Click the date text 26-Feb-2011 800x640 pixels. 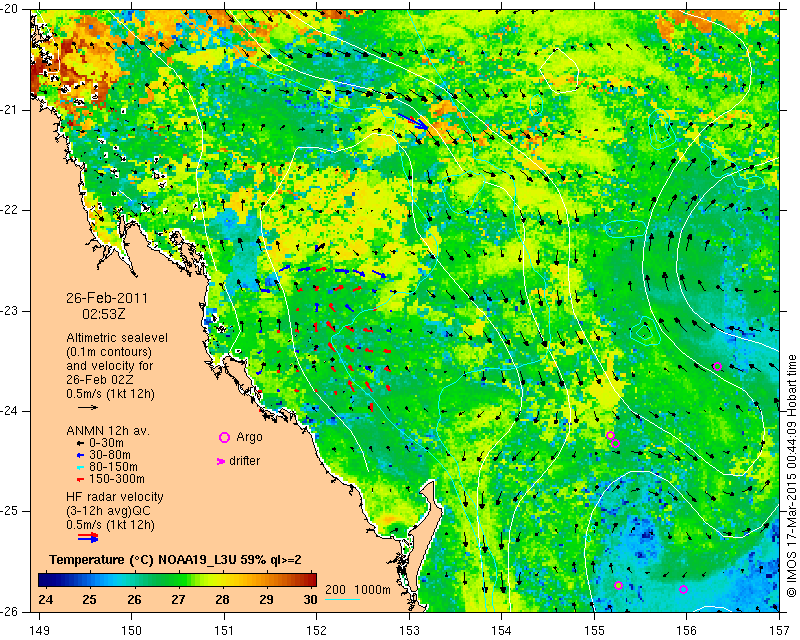point(107,298)
